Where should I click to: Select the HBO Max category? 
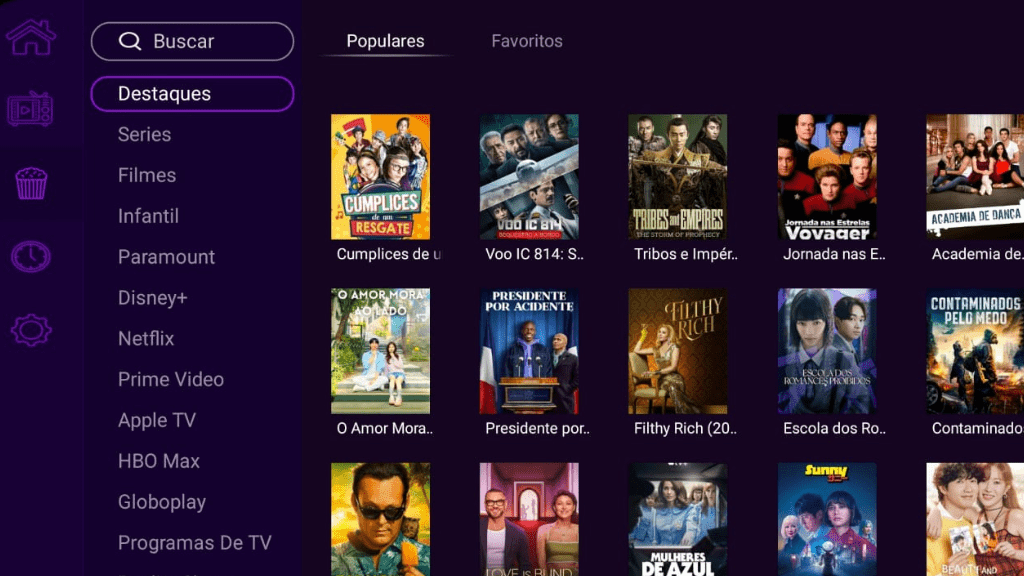pos(159,461)
